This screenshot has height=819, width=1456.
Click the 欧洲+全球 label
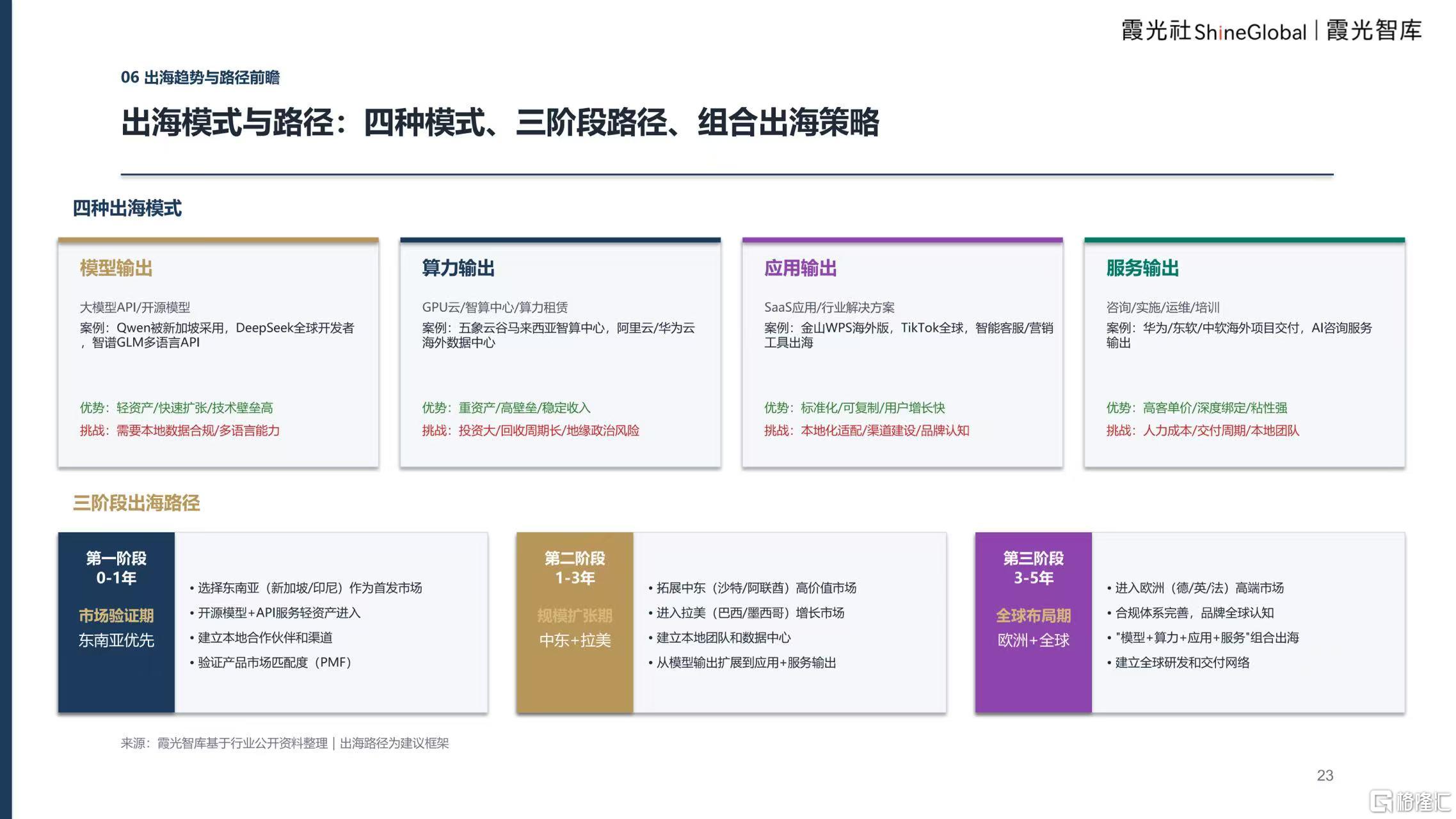tap(1034, 640)
